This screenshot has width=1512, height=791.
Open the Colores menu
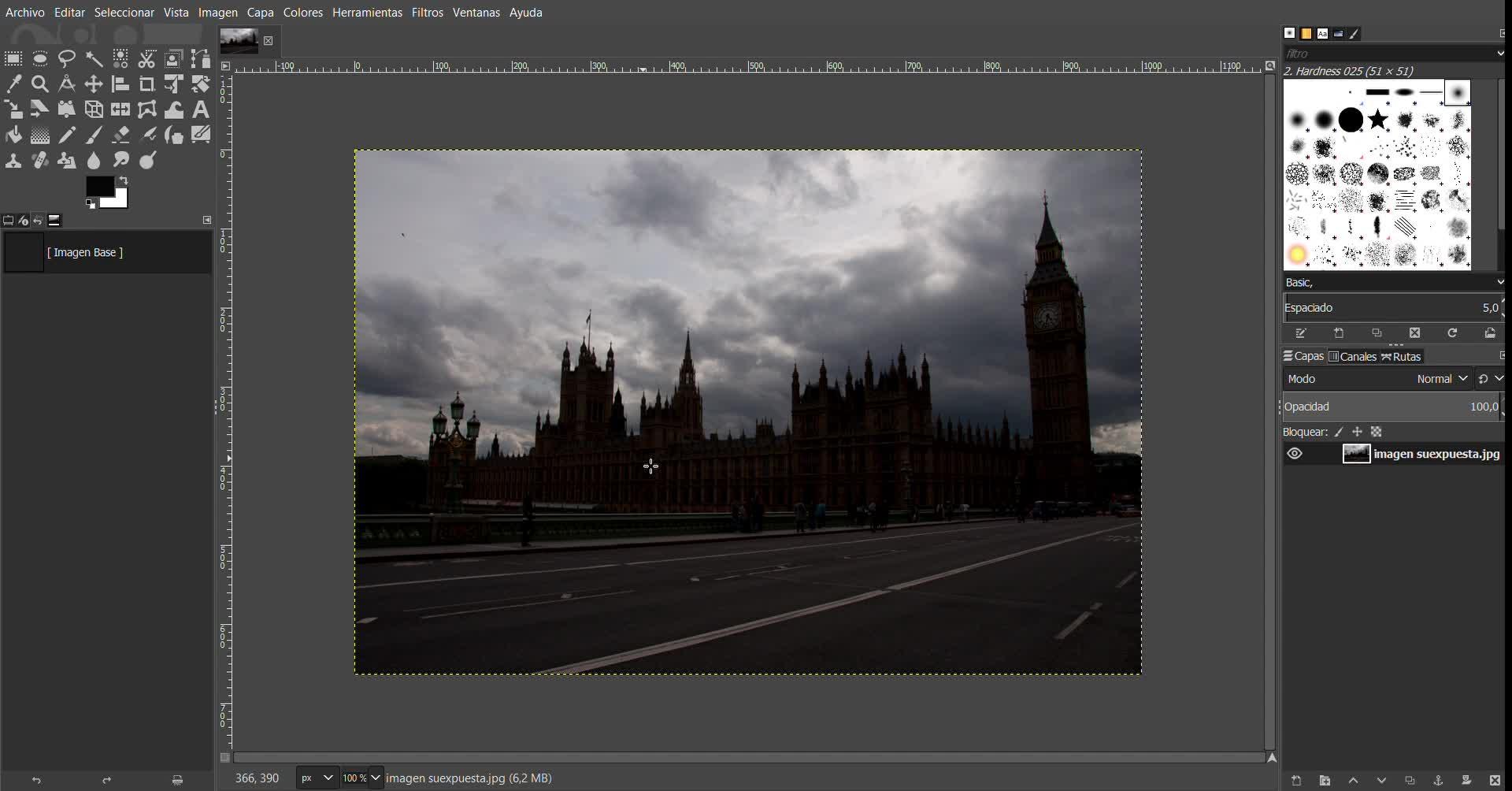coord(303,13)
